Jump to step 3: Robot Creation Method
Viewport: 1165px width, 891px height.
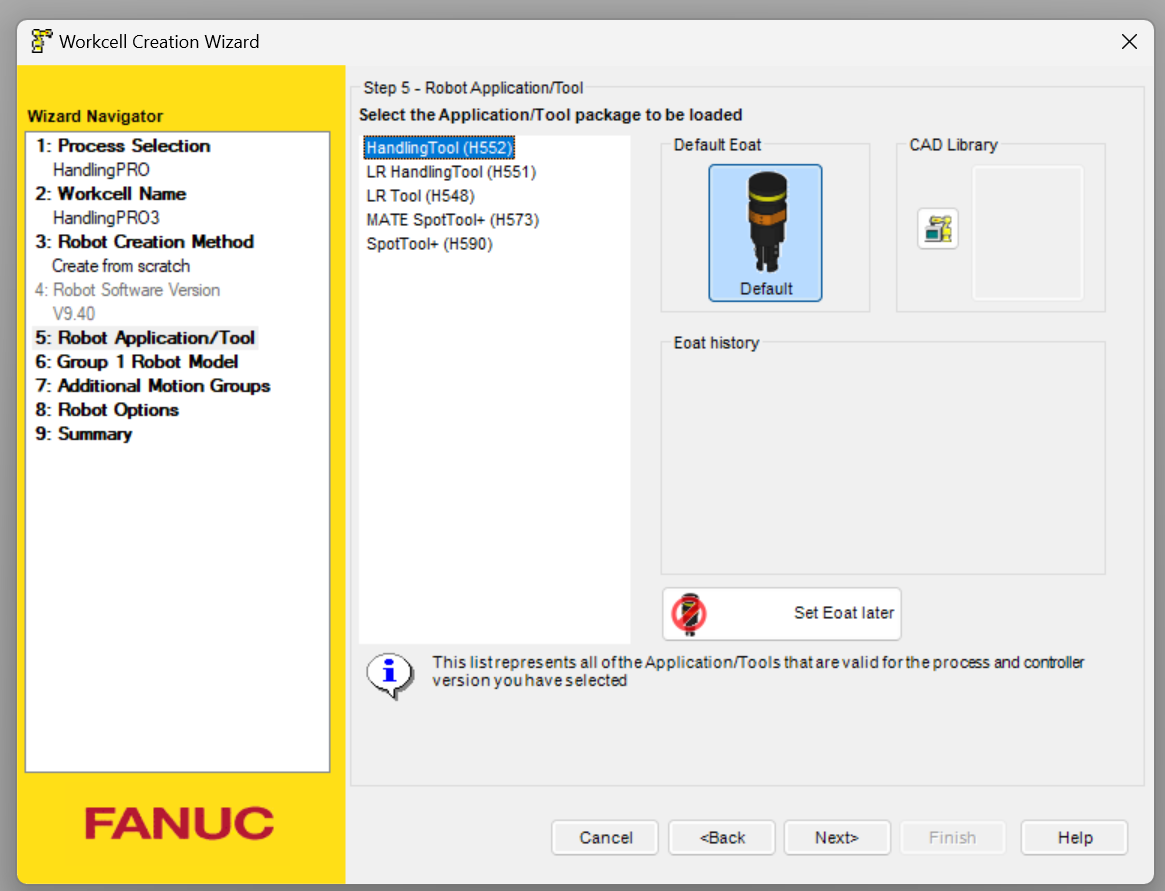[145, 242]
